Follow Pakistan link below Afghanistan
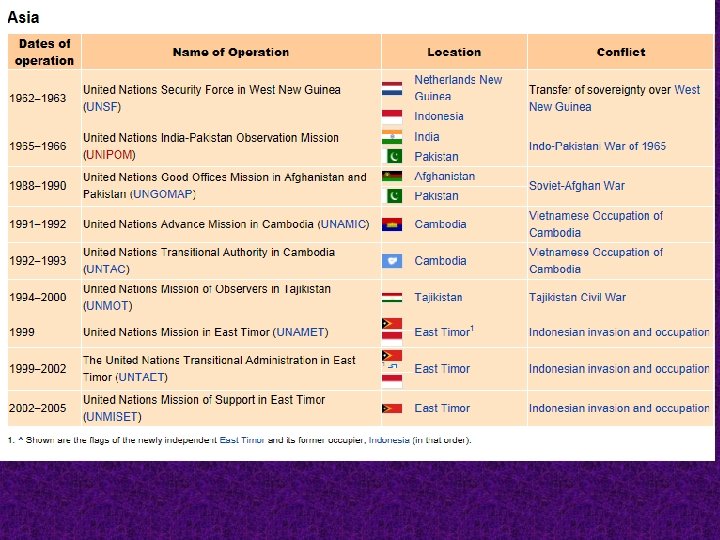 click(x=436, y=196)
